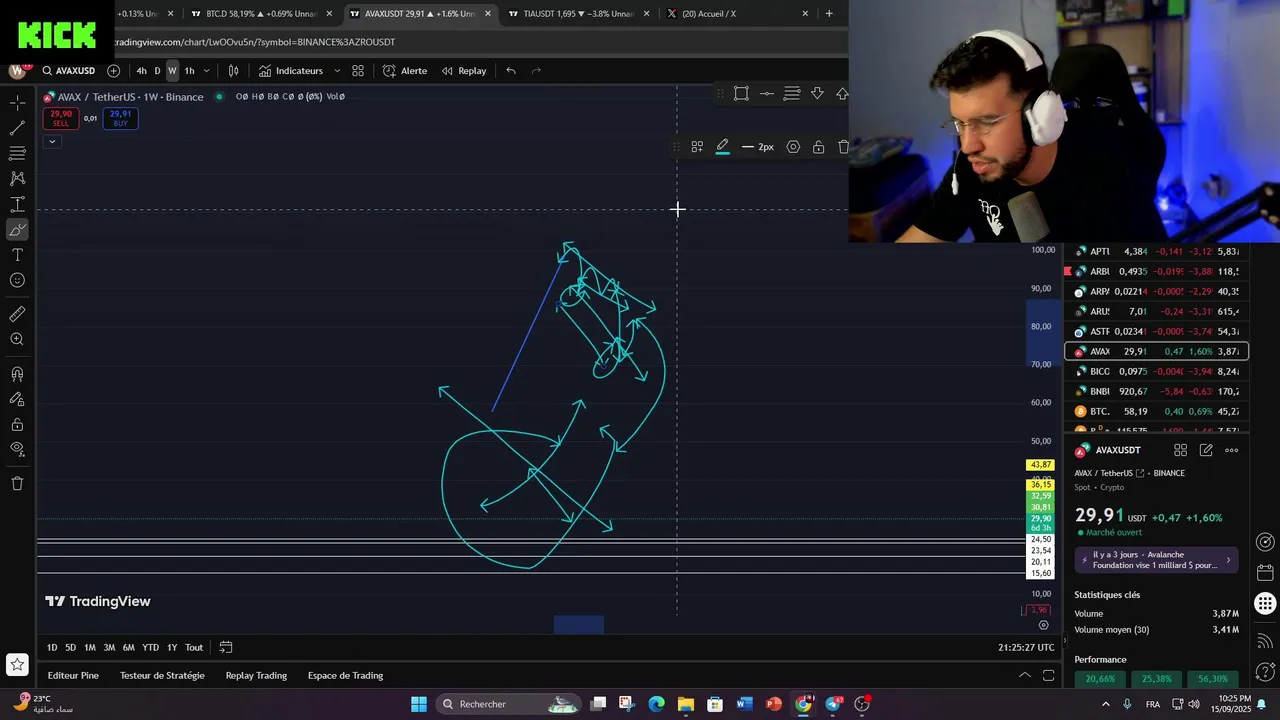Select the down arrow favorite tool
1280x720 pixels.
tap(817, 93)
